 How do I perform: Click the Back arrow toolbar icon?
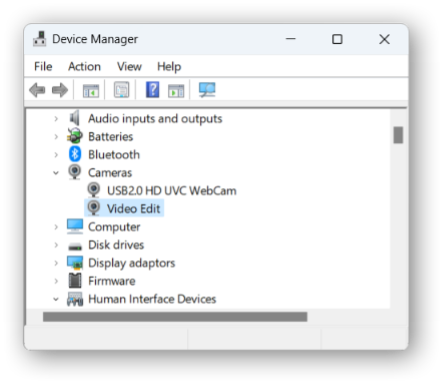(x=37, y=90)
